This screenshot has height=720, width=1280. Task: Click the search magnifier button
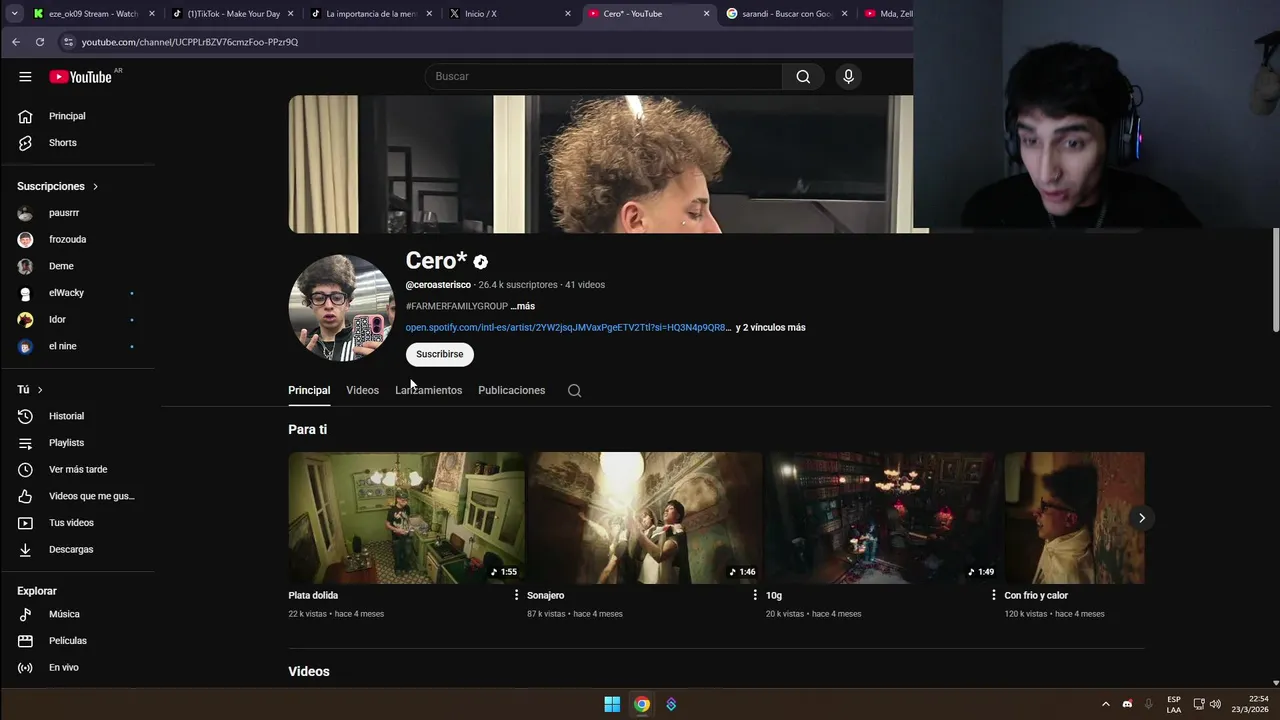pos(803,77)
